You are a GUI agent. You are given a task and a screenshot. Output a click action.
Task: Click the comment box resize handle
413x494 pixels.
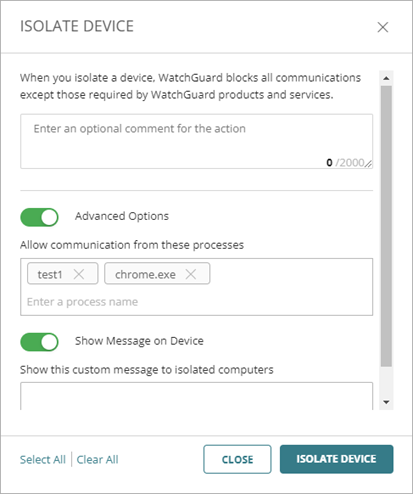tap(368, 163)
